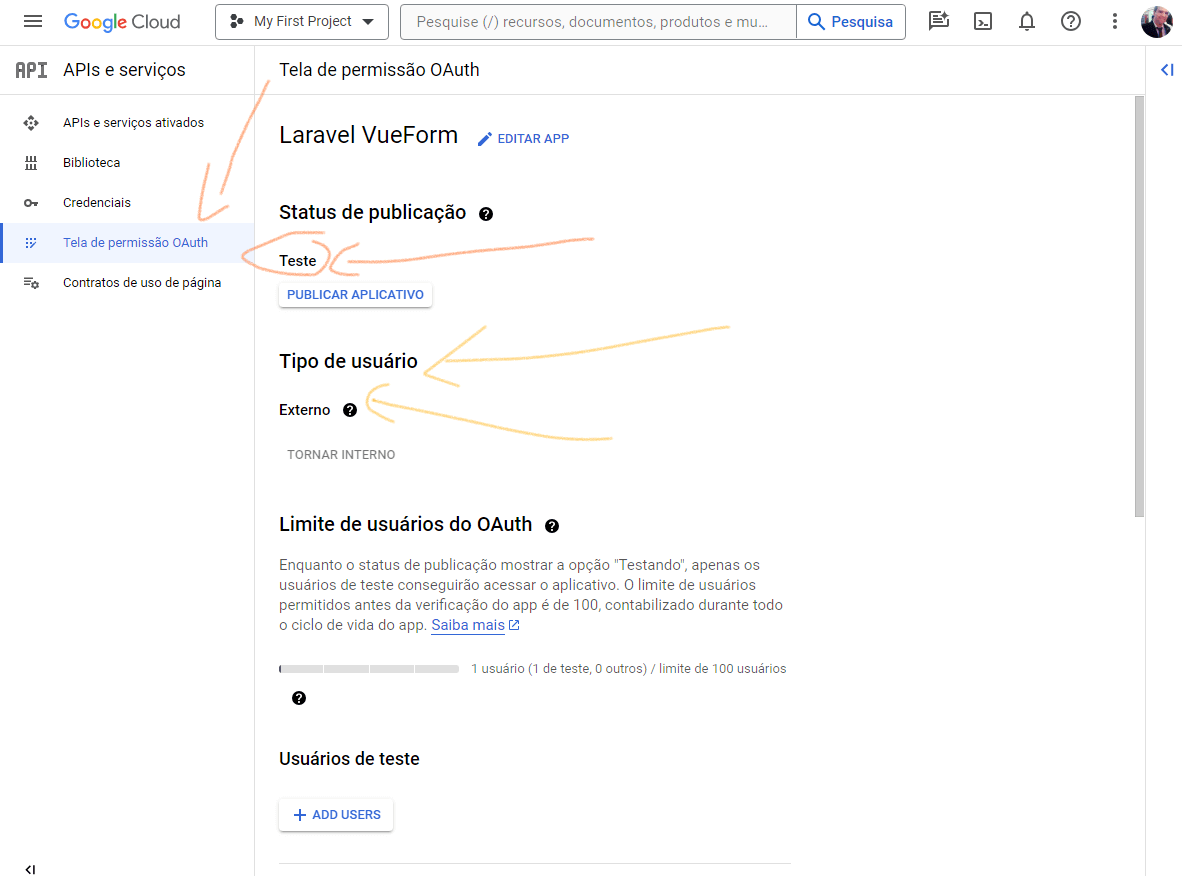Expand the right side panel
The height and width of the screenshot is (876, 1182).
point(1166,70)
